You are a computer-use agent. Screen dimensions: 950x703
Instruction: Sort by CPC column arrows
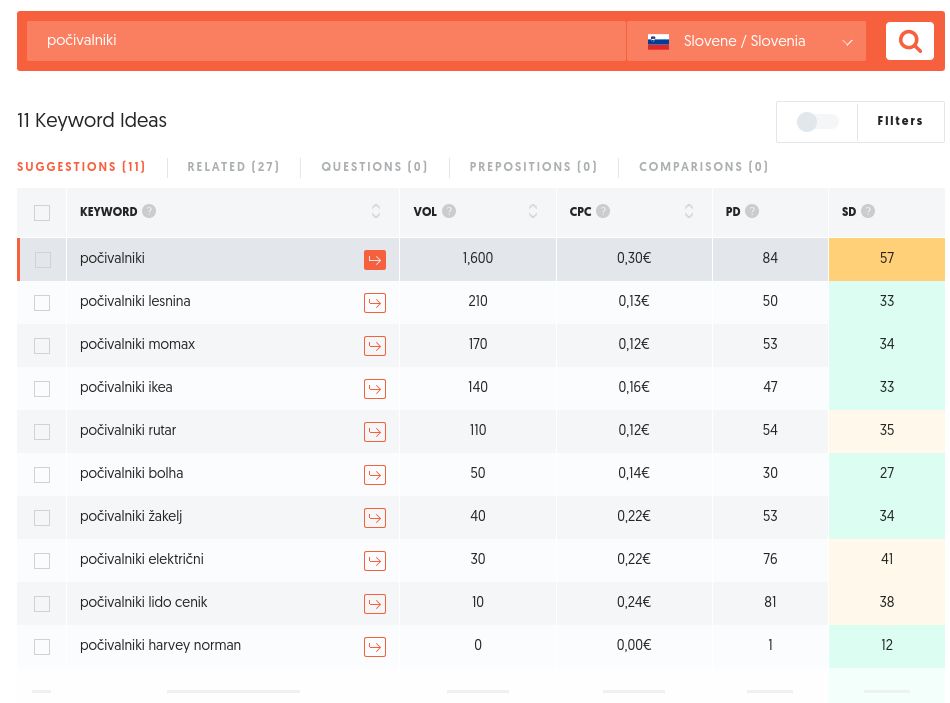(688, 211)
